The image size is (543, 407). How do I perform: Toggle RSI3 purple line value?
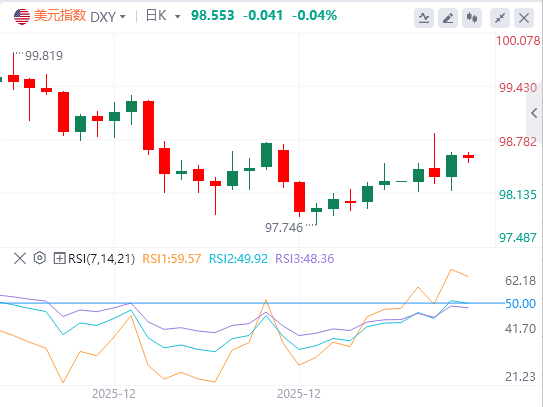305,259
